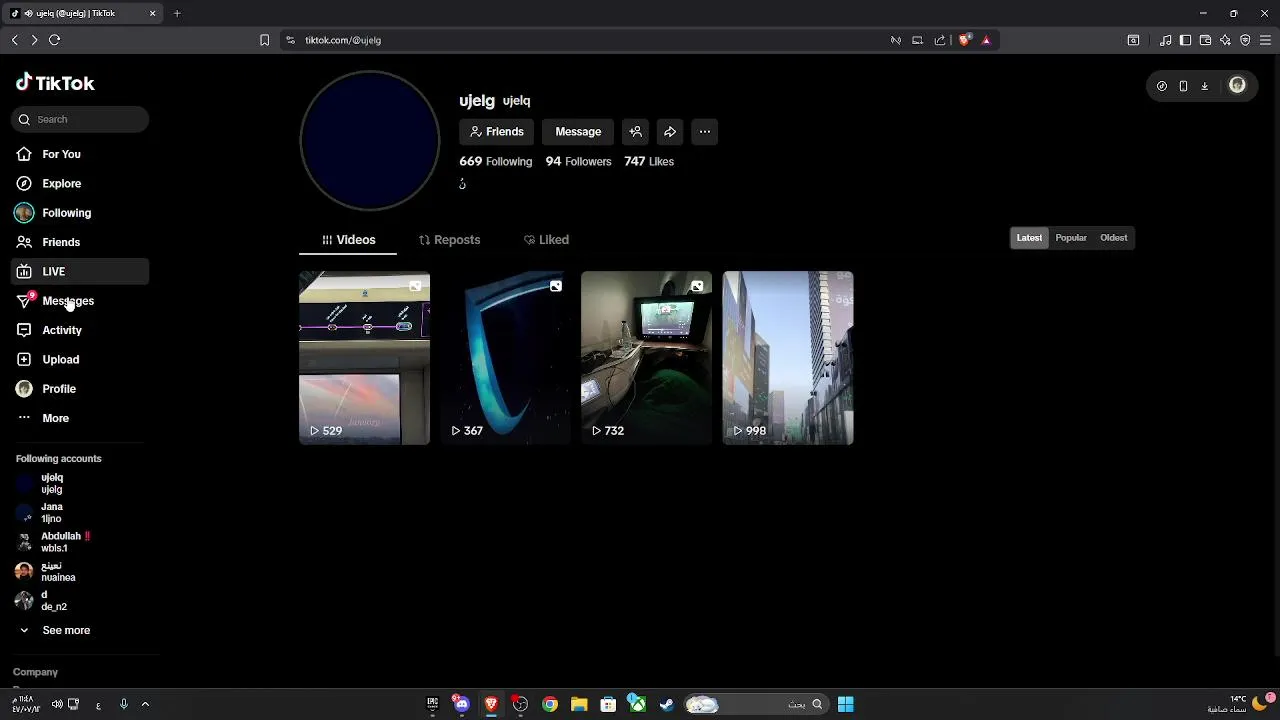Viewport: 1280px width, 720px height.
Task: Open the Brave VPN shield icon
Action: click(x=1245, y=40)
